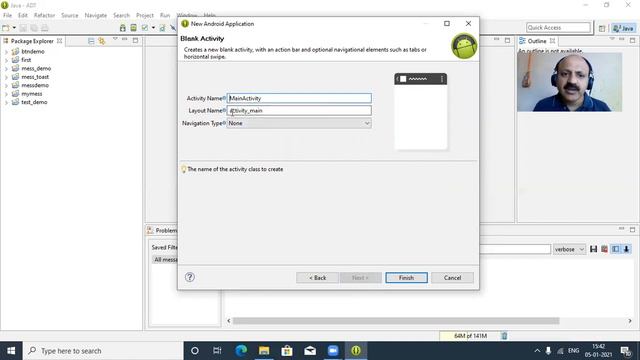The height and width of the screenshot is (360, 640).
Task: Click the Collapse All icon in Package Explorer
Action: tap(91, 41)
